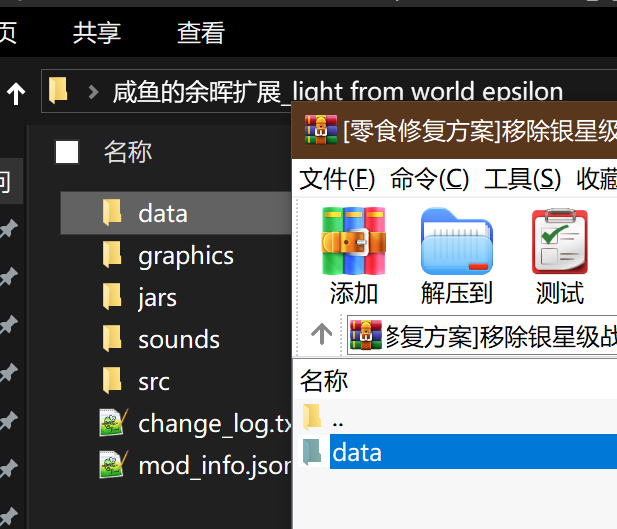The width and height of the screenshot is (617, 529).
Task: Open the 文件(F) menu in WinRAR
Action: coord(337,179)
